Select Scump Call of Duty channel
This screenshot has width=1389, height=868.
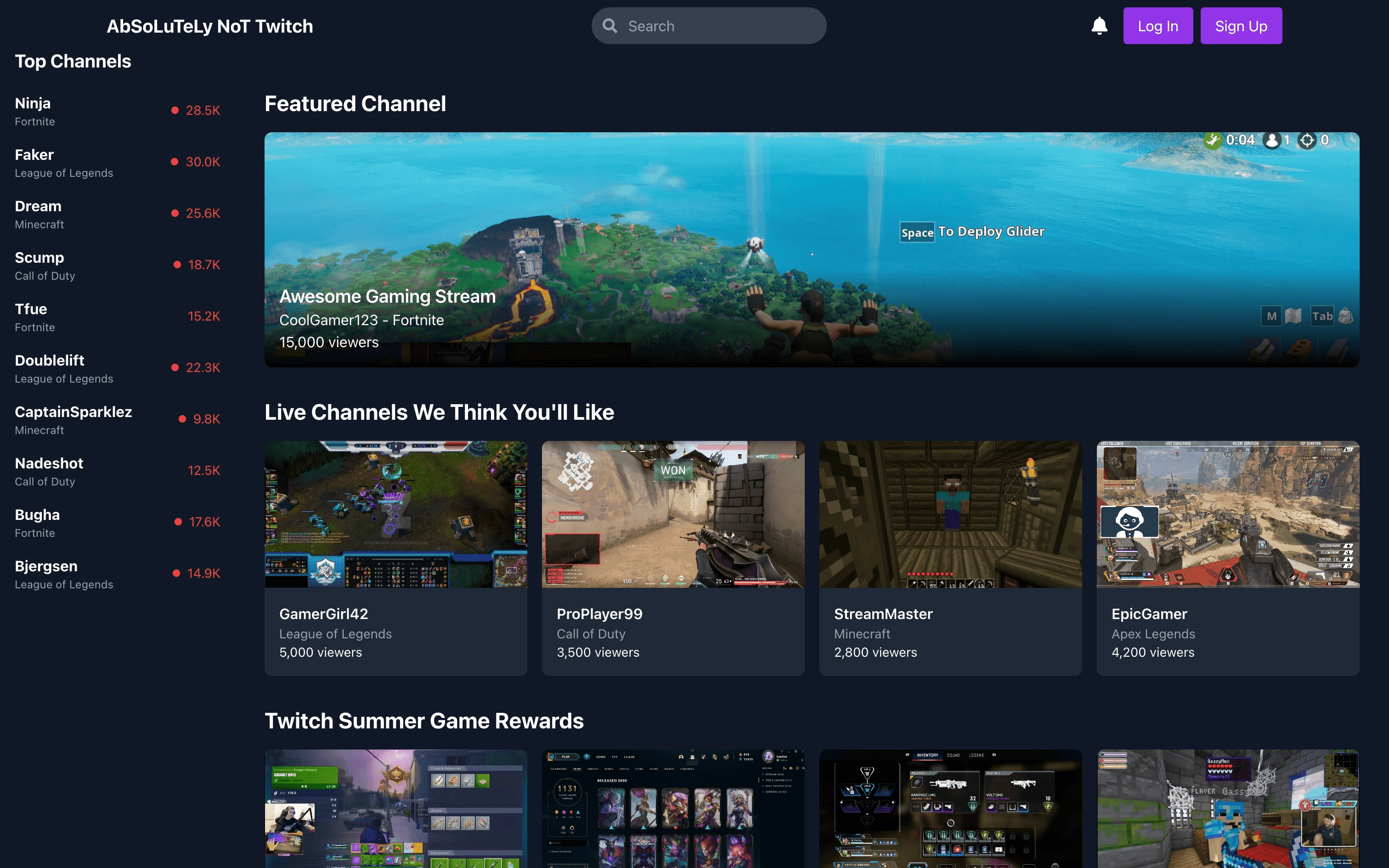click(x=117, y=265)
